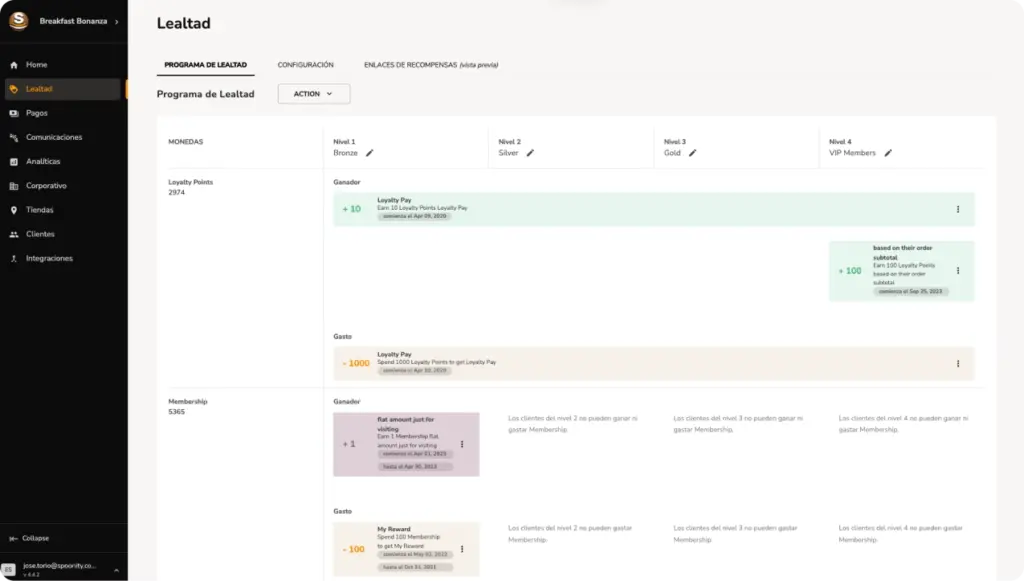Viewport: 1024px width, 581px height.
Task: Open options for -100 My Reward rule
Action: [x=462, y=550]
